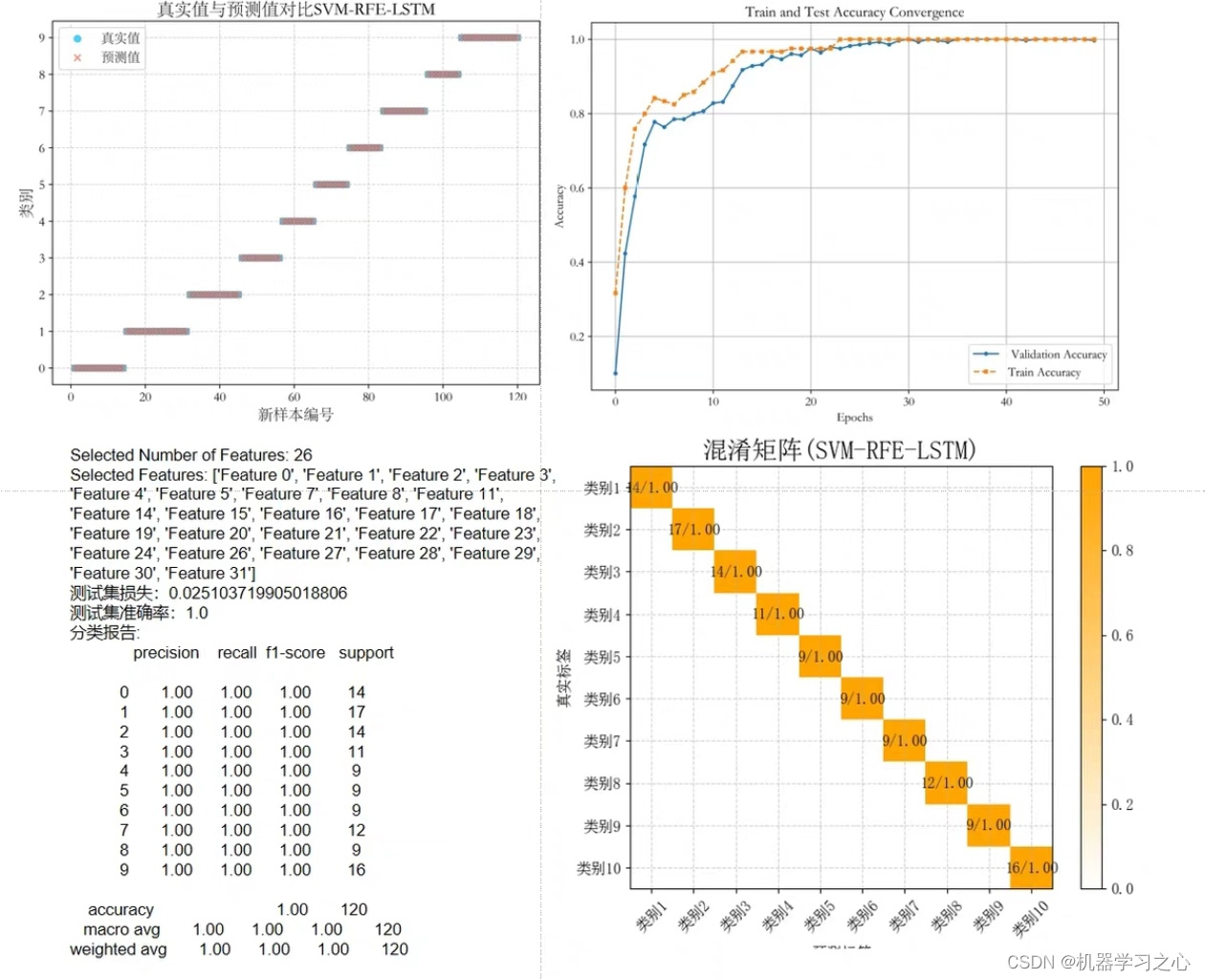Click the f1-score column header
Image resolution: width=1205 pixels, height=980 pixels.
[296, 653]
